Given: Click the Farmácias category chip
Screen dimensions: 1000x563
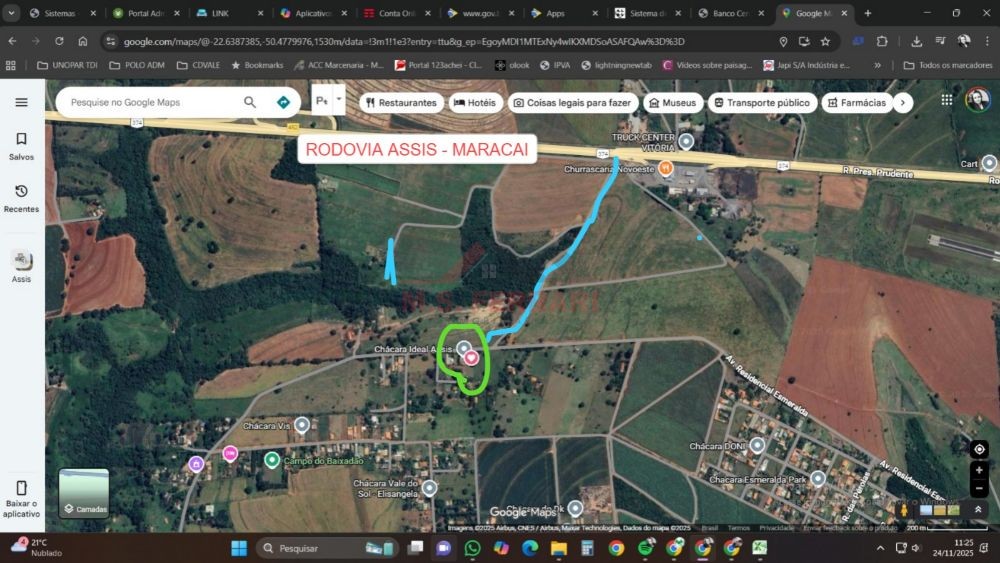Looking at the screenshot, I should click(856, 103).
